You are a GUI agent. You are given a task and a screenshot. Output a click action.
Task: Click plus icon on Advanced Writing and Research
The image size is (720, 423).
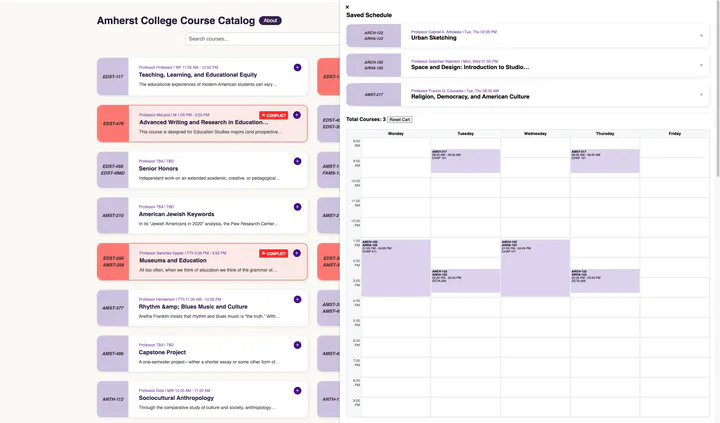coord(297,115)
